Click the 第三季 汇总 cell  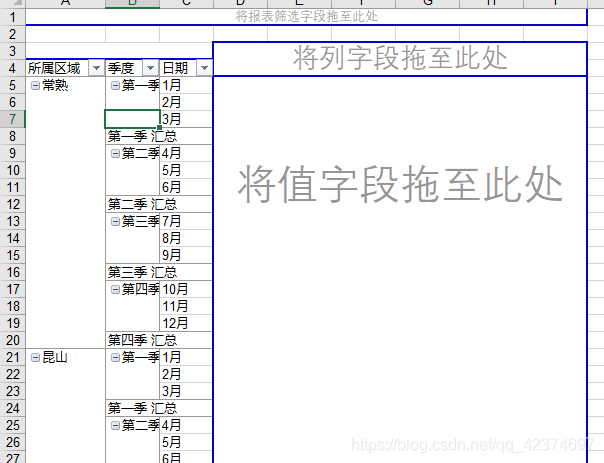click(x=159, y=272)
